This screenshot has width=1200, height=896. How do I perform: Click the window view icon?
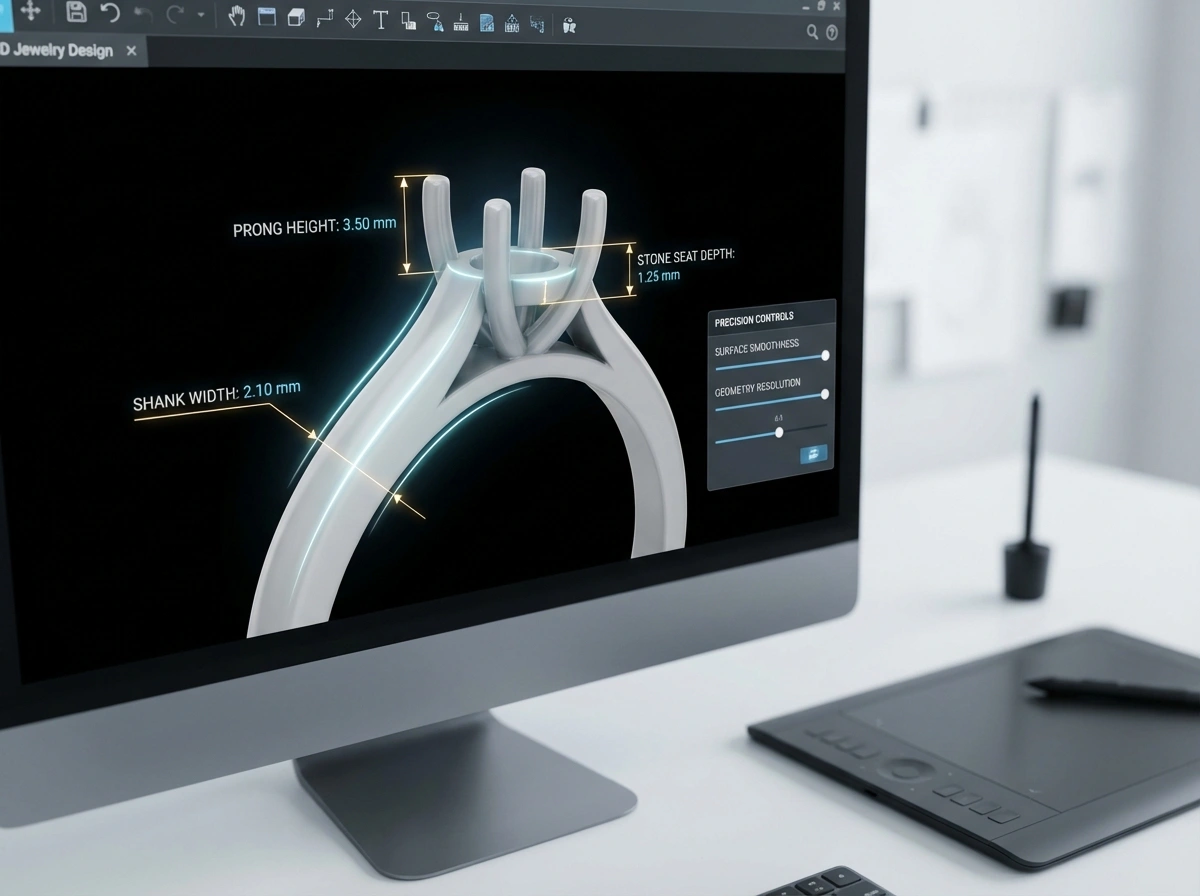point(266,17)
